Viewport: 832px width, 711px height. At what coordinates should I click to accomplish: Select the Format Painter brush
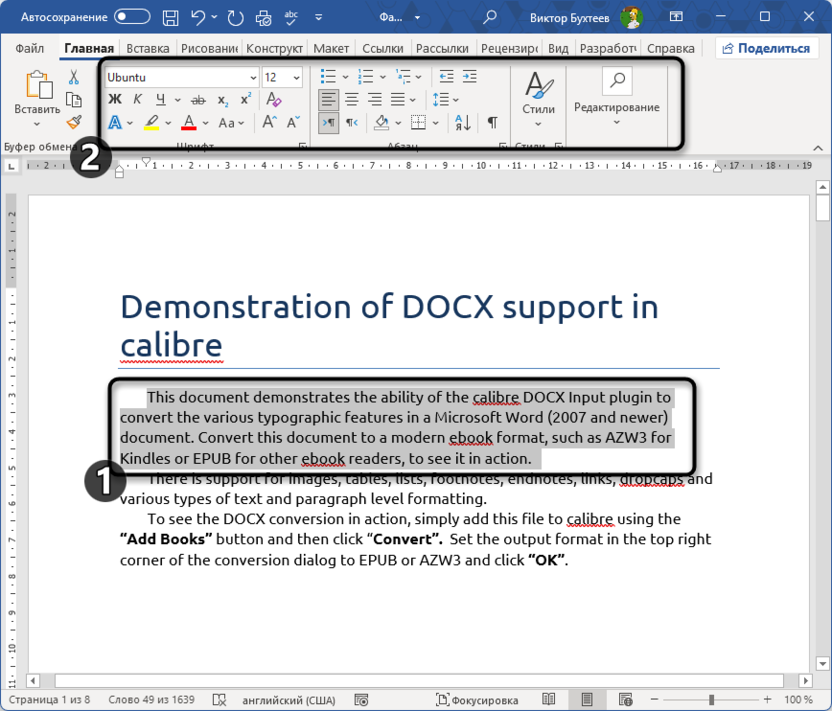click(x=74, y=122)
